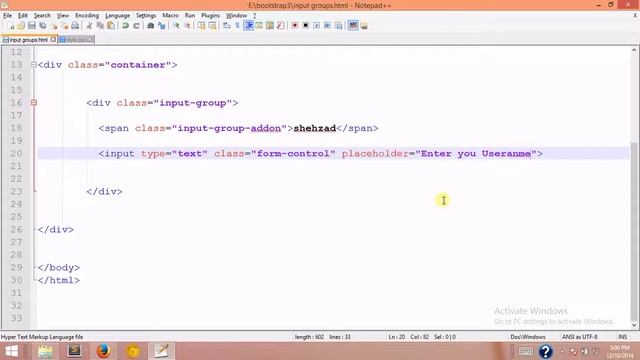Save the recorded macro toolbar icon
640x360 pixels.
338,26
